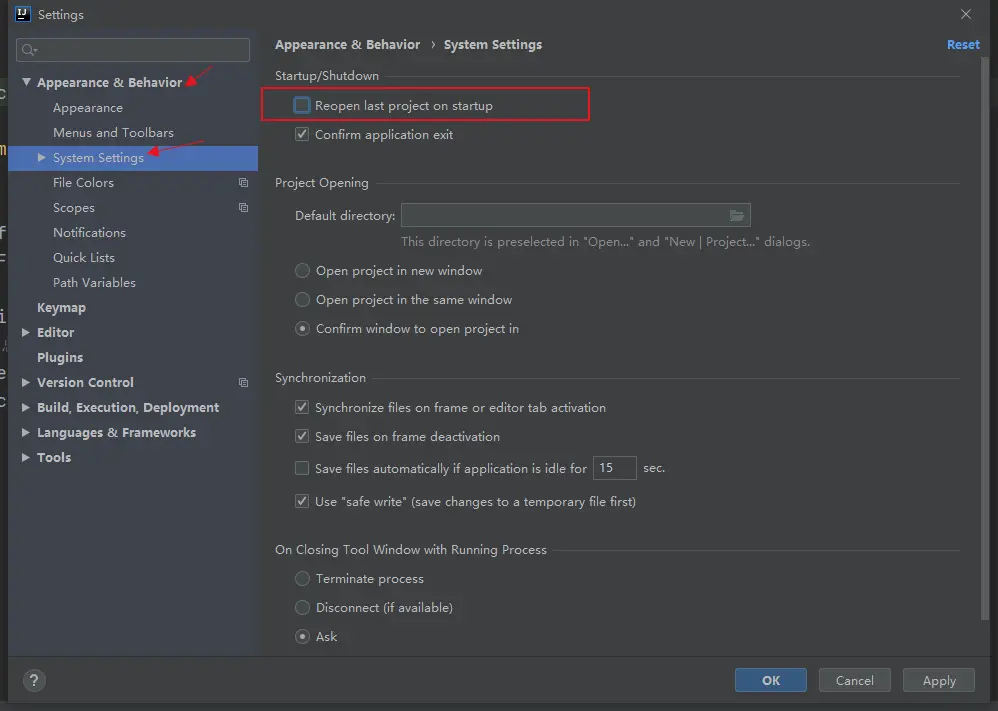Viewport: 998px width, 711px height.
Task: Select the Ask radio option
Action: pyautogui.click(x=302, y=637)
